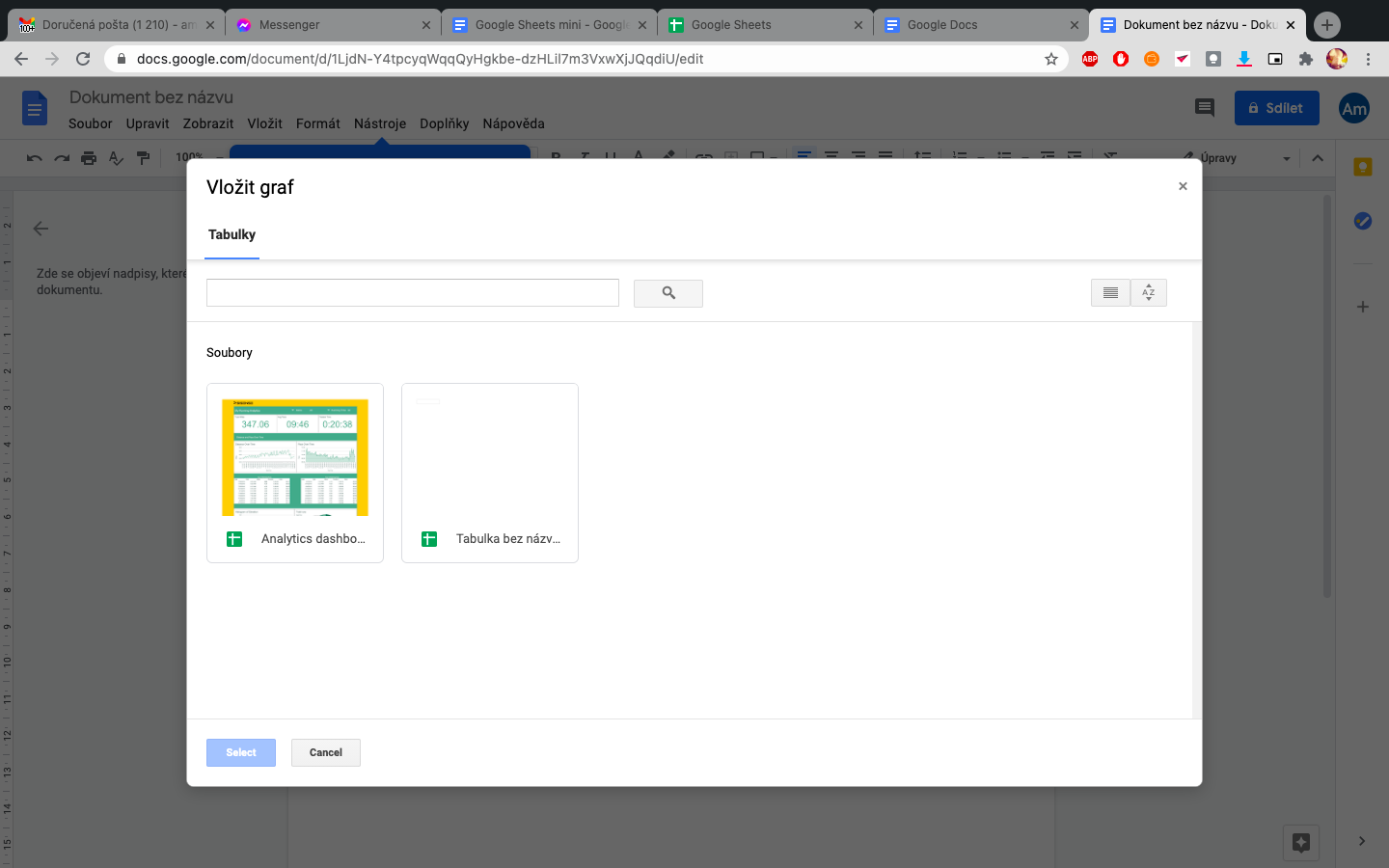1389x868 pixels.
Task: Open the Nástroje menu
Action: click(380, 123)
